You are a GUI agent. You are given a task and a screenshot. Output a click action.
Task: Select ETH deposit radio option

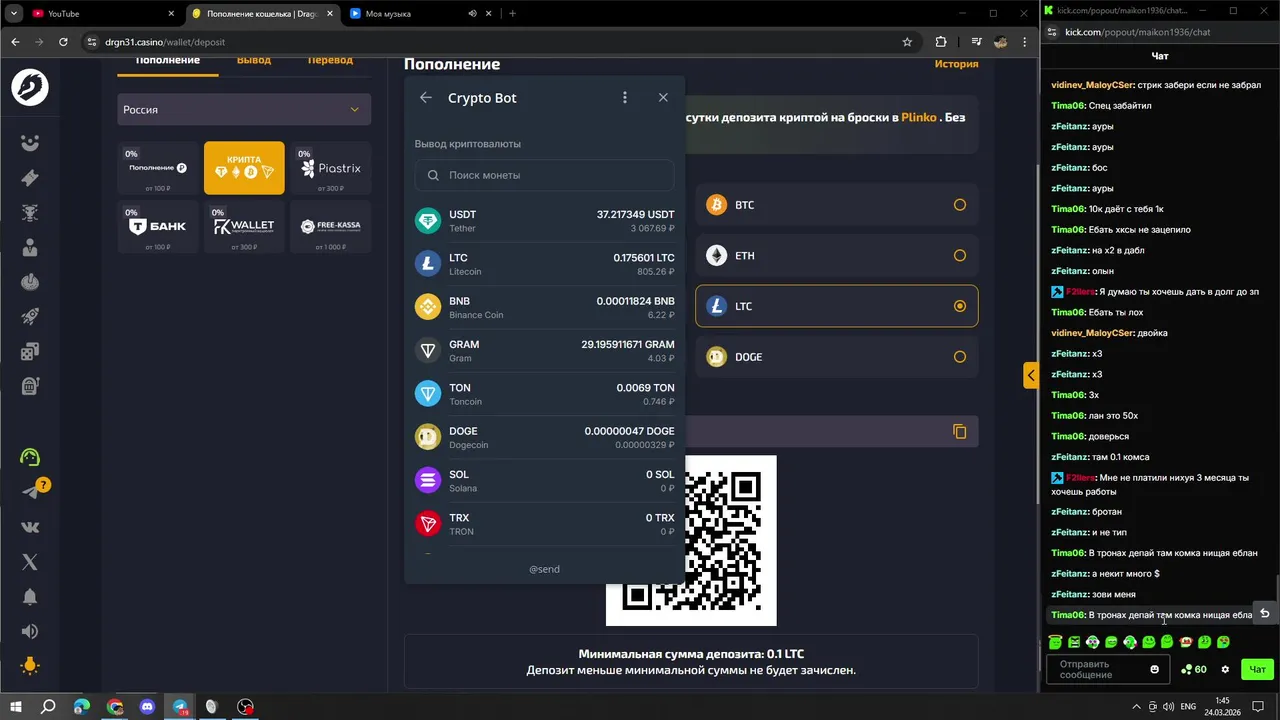(837, 256)
